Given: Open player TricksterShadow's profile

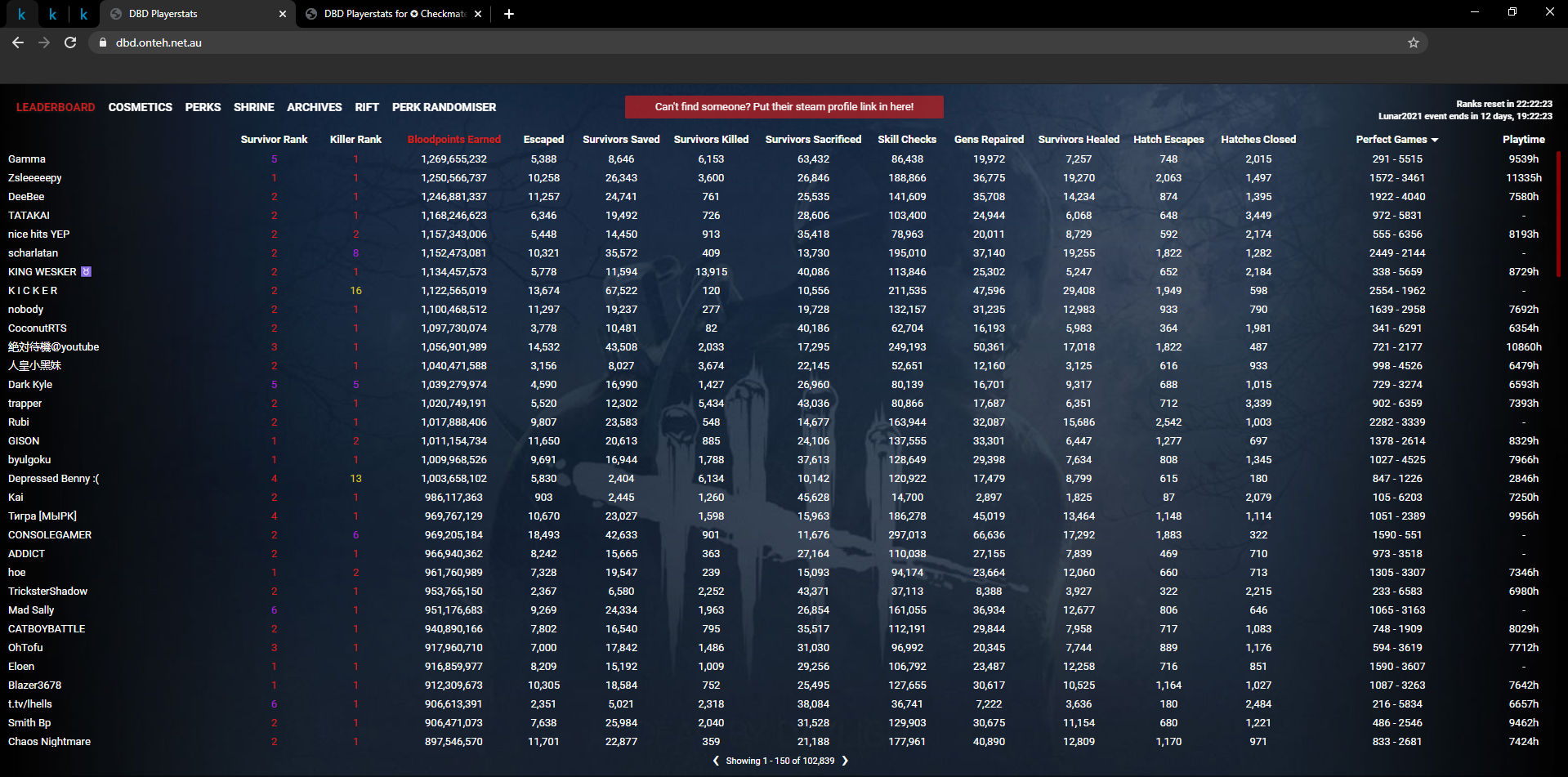Looking at the screenshot, I should [x=47, y=592].
